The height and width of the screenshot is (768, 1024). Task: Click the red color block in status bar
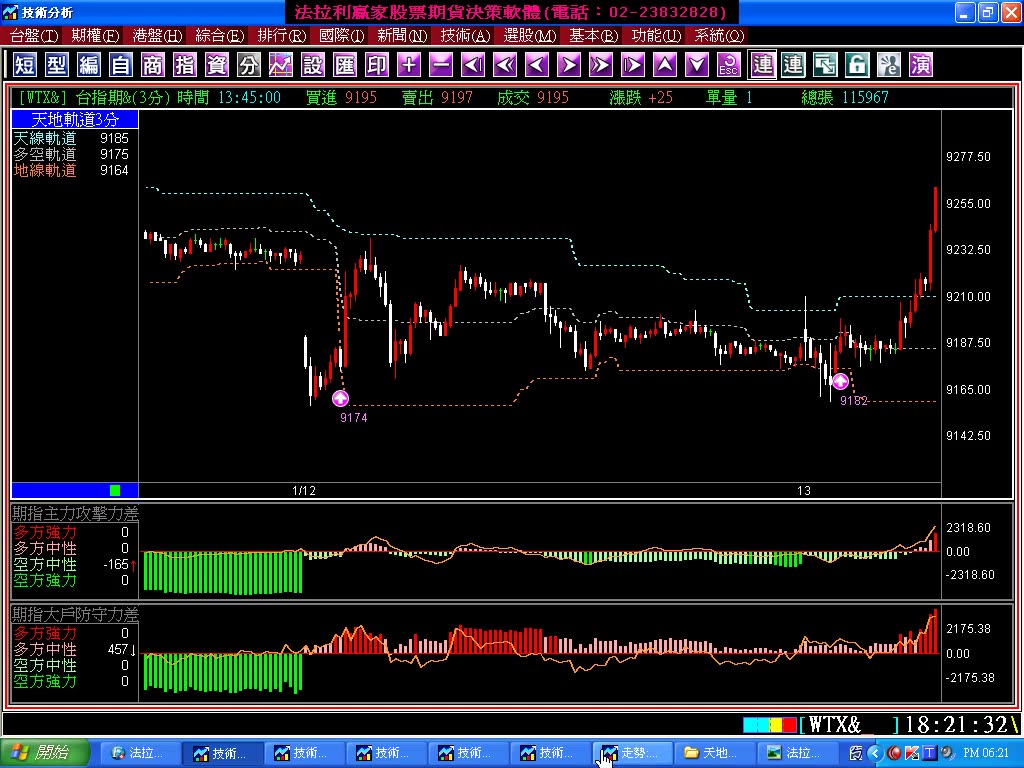[790, 725]
